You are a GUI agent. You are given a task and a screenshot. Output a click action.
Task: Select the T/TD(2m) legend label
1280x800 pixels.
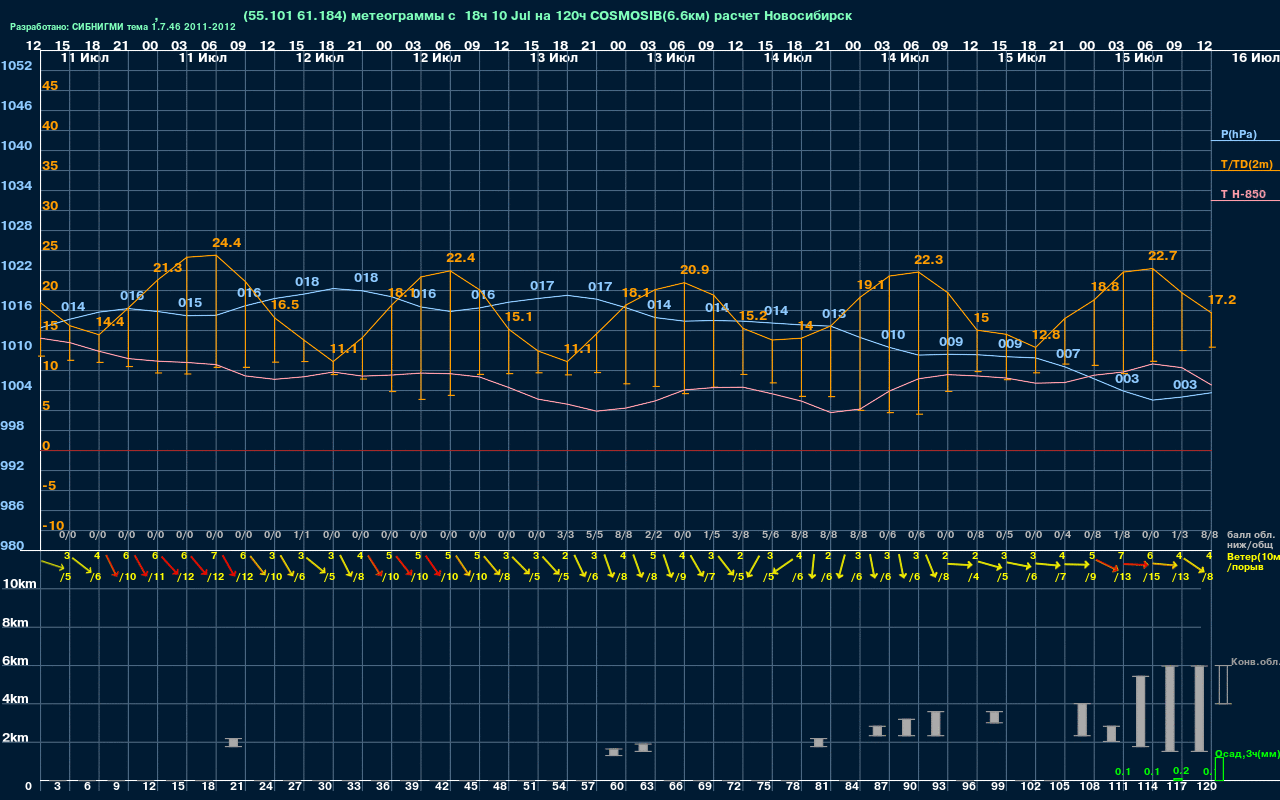[x=1247, y=164]
